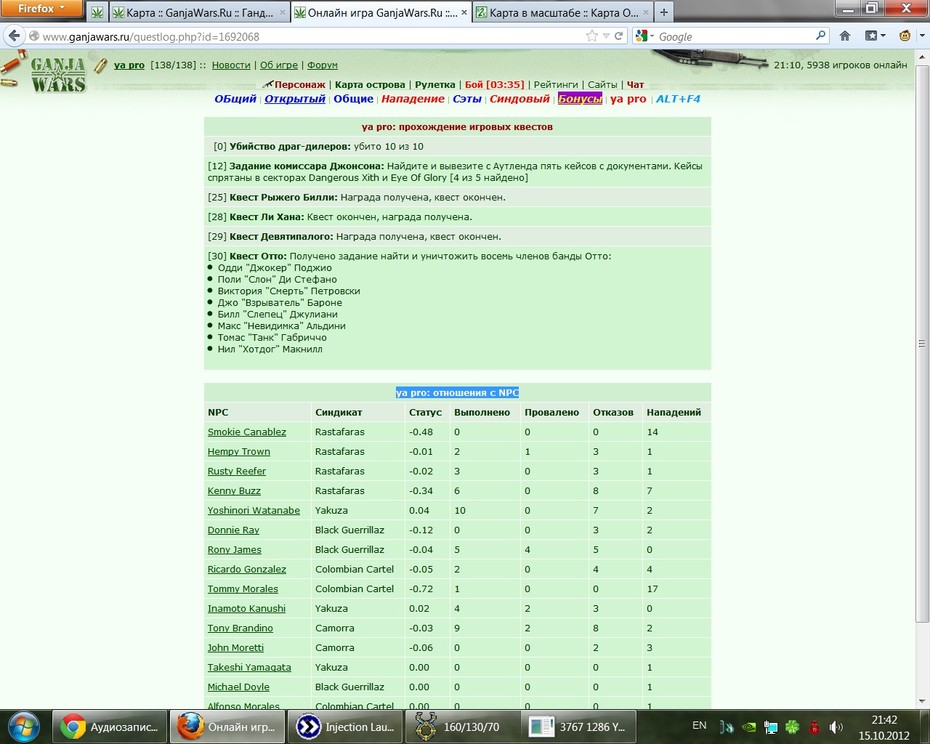Click the browser Back arrow button

pyautogui.click(x=14, y=36)
